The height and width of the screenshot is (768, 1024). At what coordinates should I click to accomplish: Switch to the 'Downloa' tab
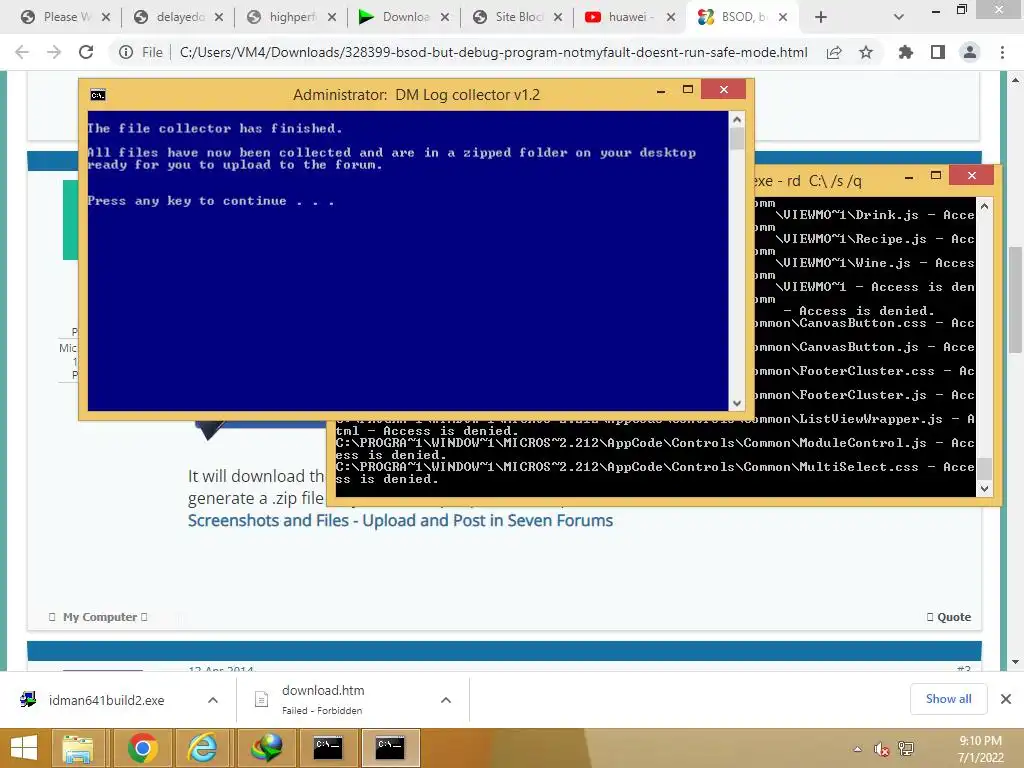(x=396, y=17)
